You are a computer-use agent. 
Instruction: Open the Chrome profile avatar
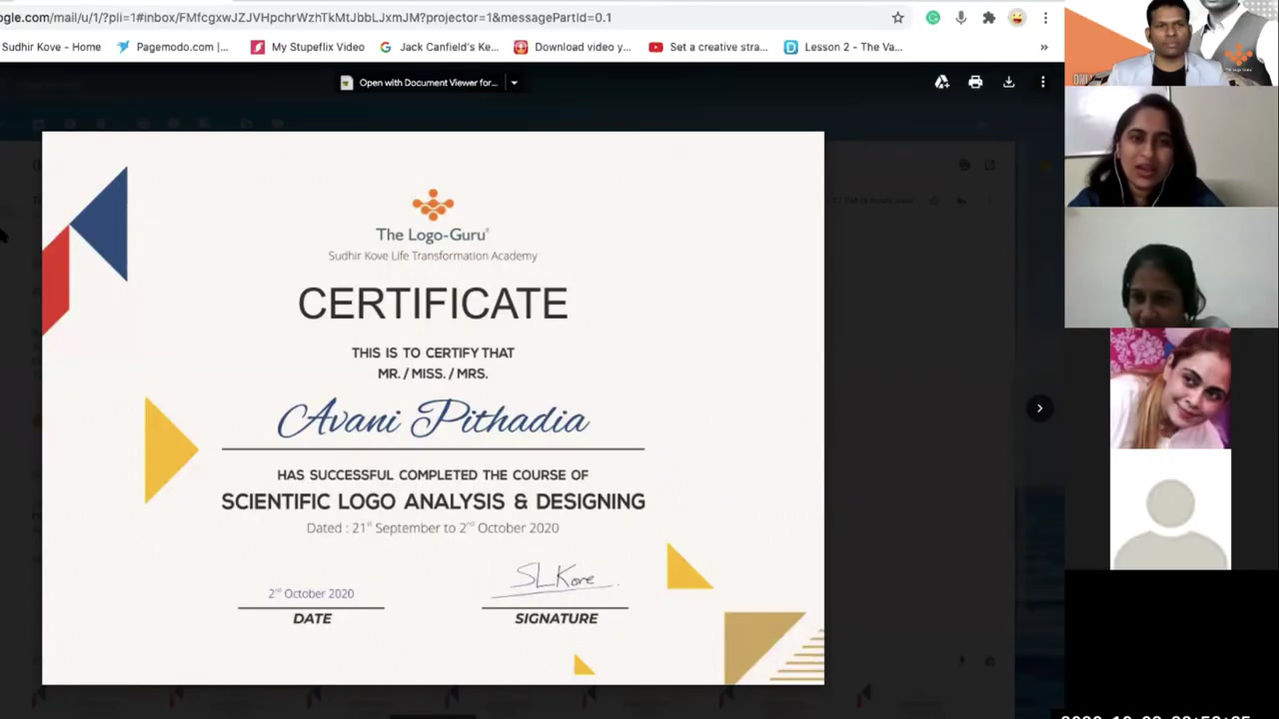tap(1017, 17)
